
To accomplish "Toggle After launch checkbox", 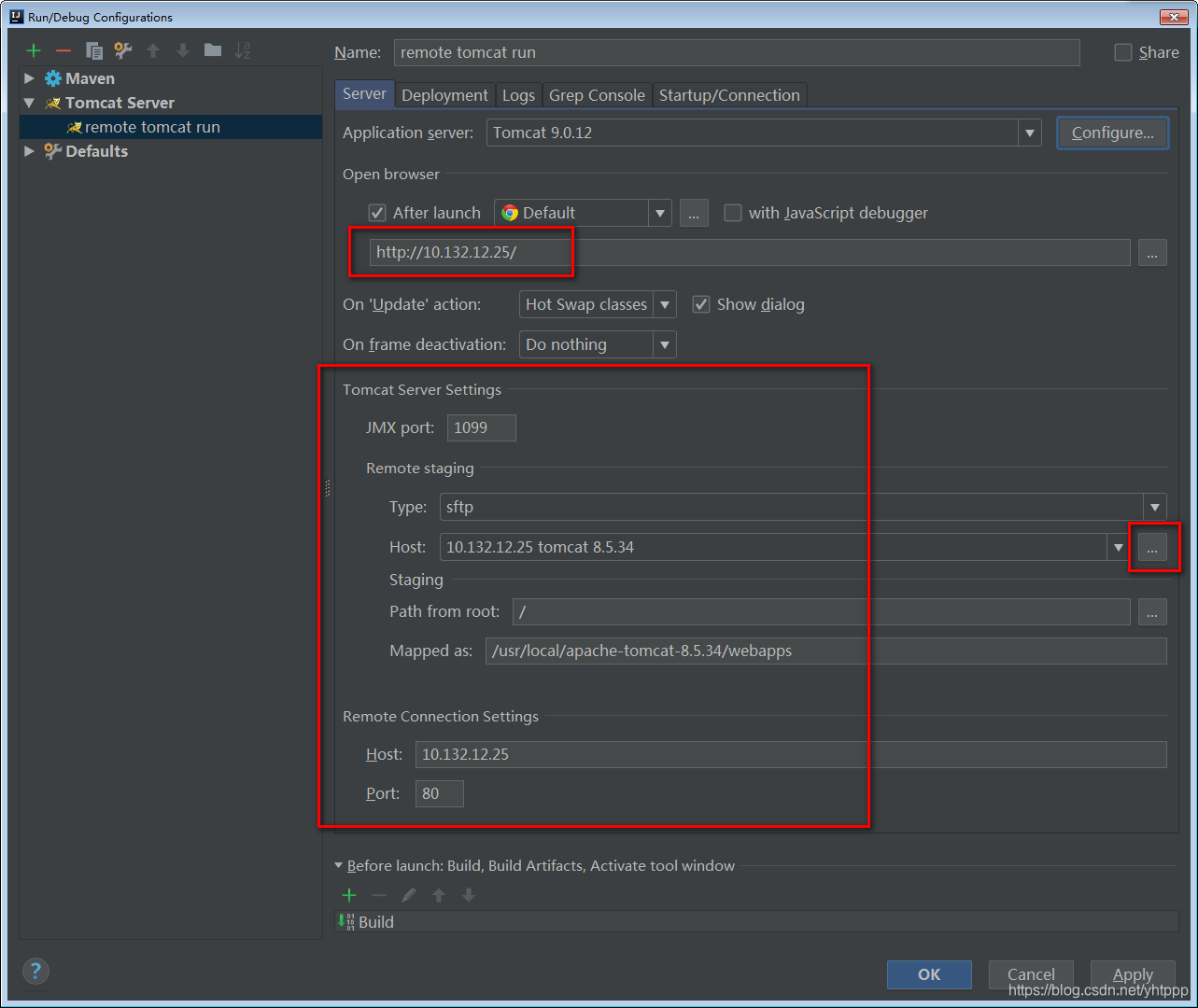I will (377, 213).
